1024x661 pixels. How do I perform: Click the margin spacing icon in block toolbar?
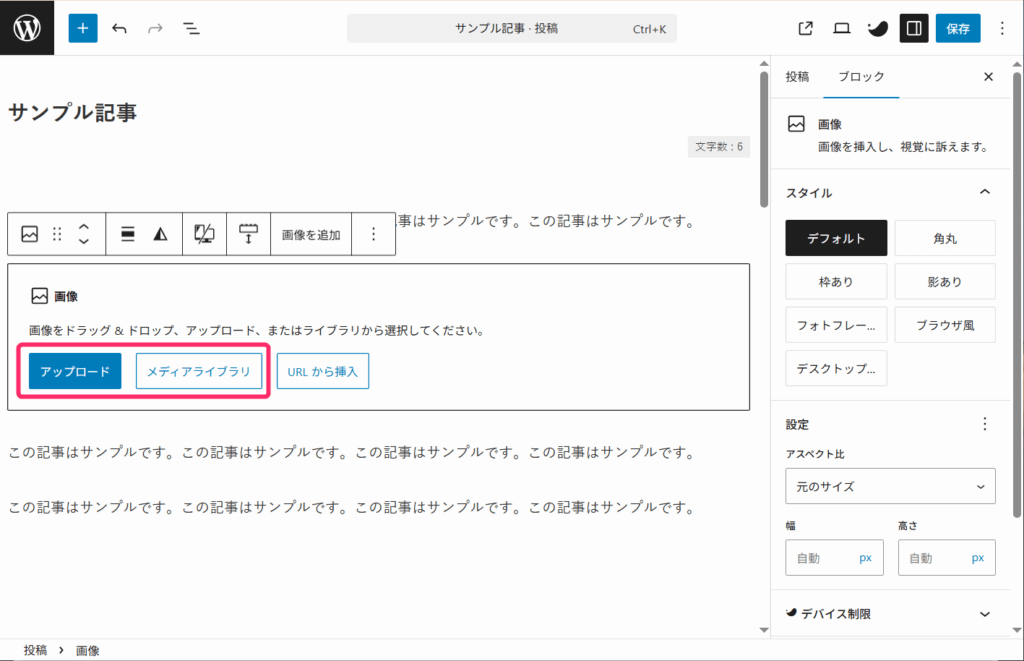248,234
